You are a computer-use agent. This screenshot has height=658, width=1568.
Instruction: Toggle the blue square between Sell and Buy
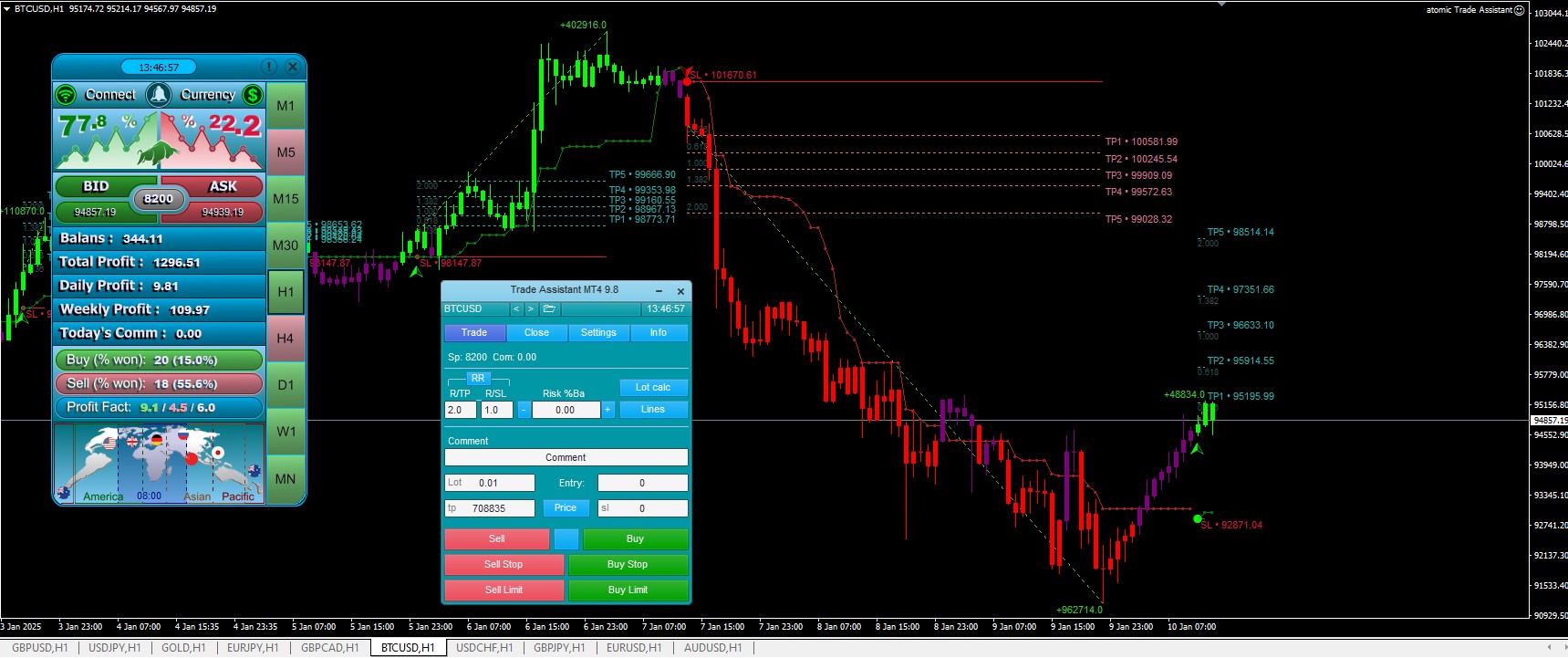566,539
